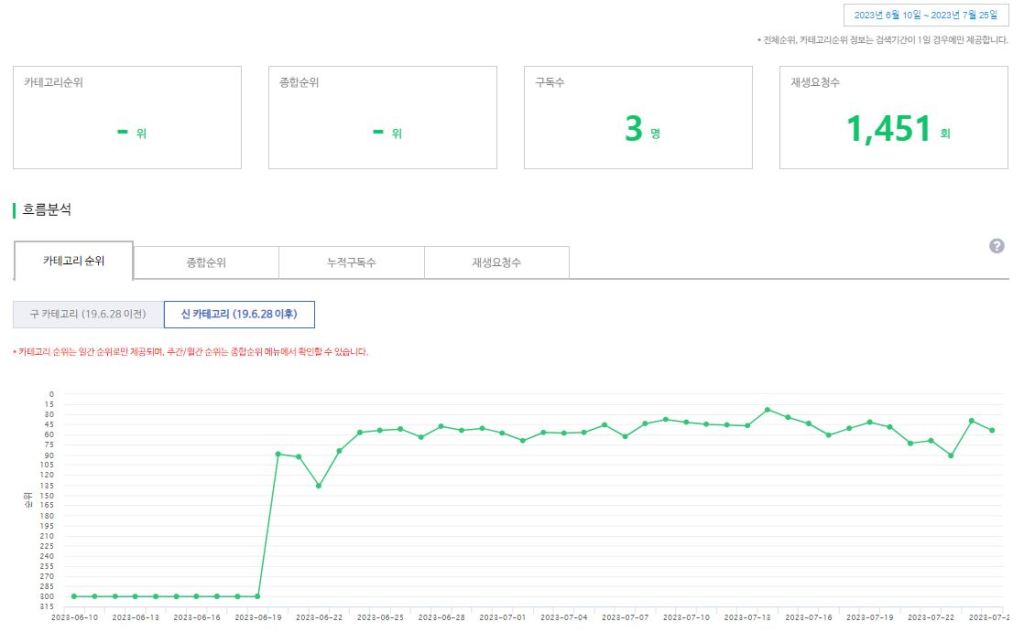Screen dimensions: 1024x632
Task: Click the 호름분석 section heading
Action: [x=47, y=210]
